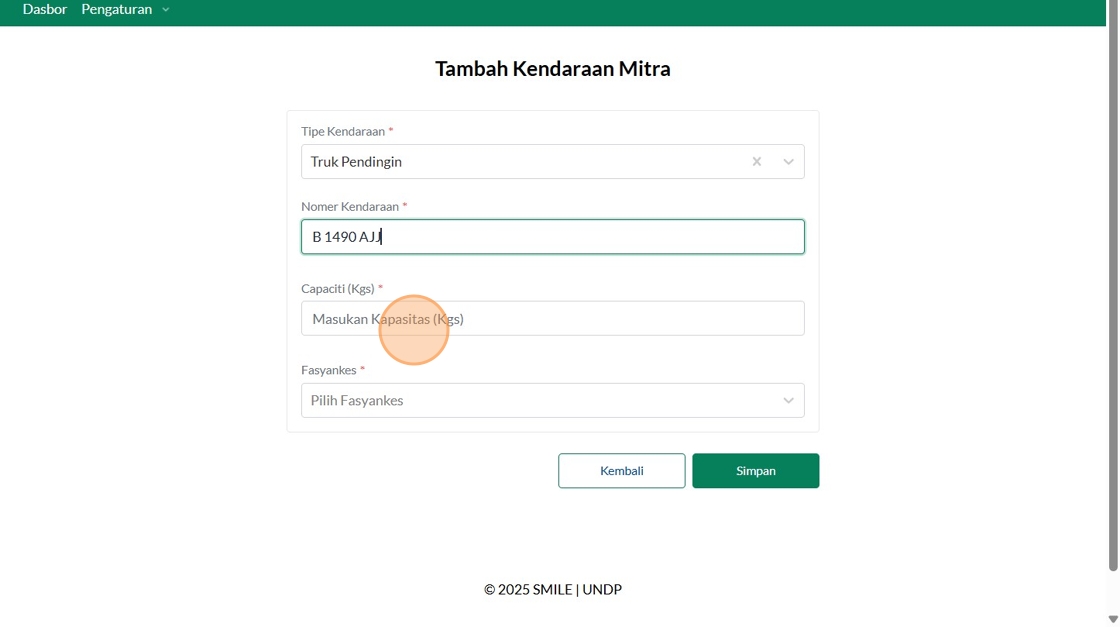The height and width of the screenshot is (627, 1120).
Task: Focus the Nomer Kendaraan text field
Action: click(552, 237)
